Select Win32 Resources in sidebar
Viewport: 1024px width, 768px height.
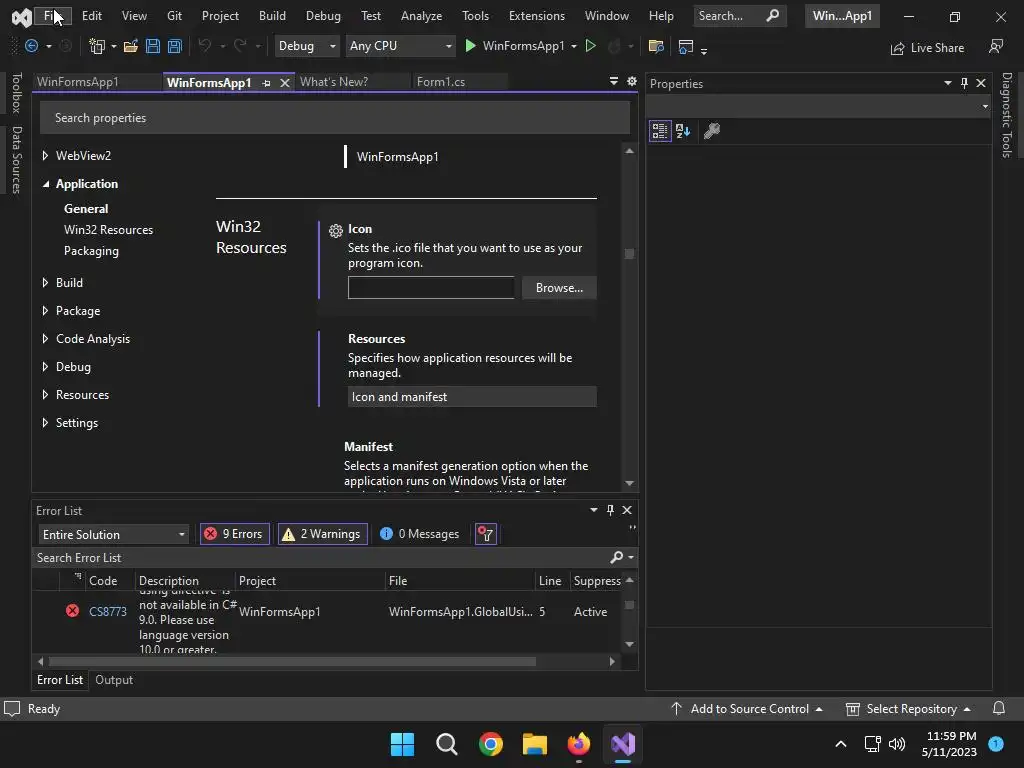108,230
